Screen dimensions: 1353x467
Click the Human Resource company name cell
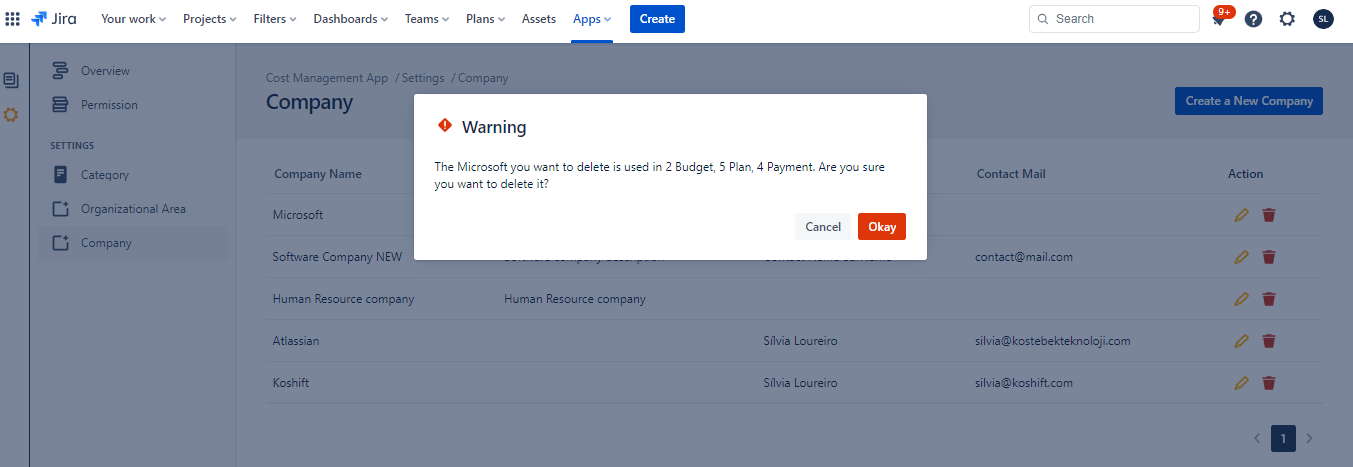[x=343, y=299]
